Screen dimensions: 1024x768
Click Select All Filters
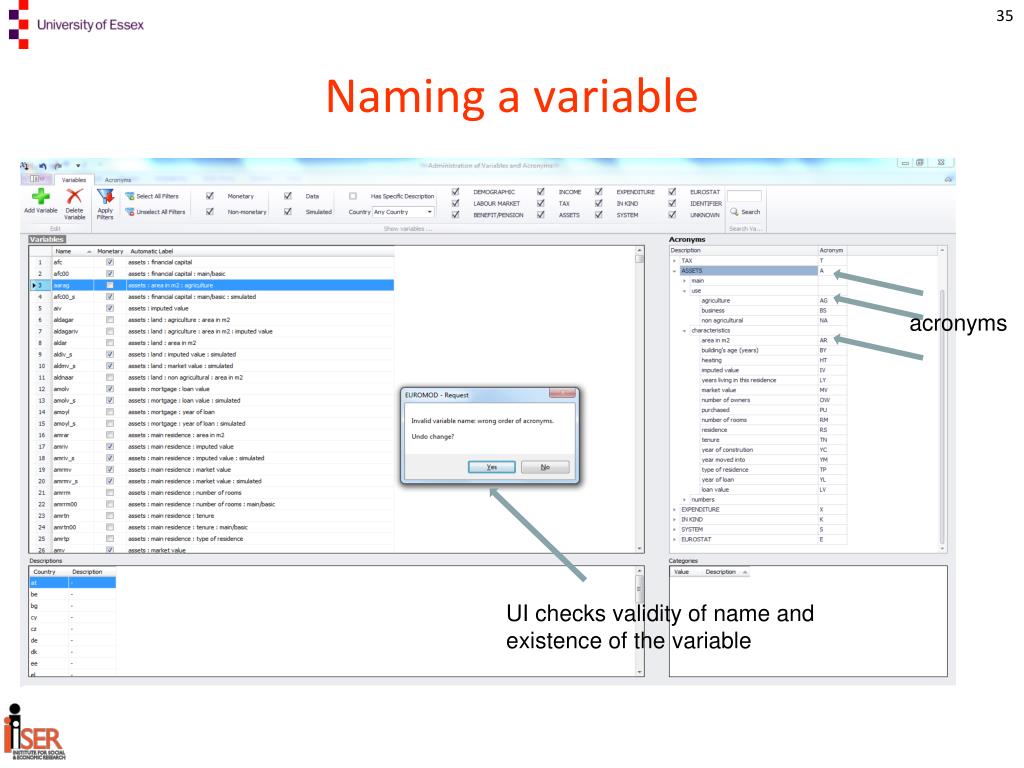(x=152, y=196)
